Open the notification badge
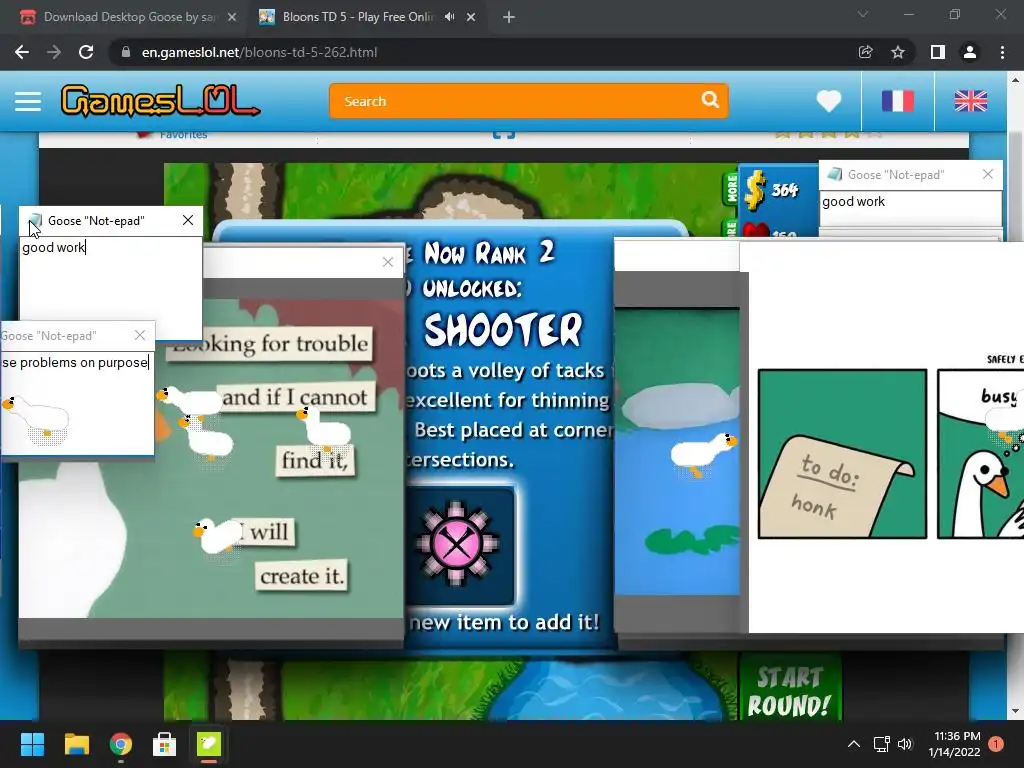The width and height of the screenshot is (1024, 768). pyautogui.click(x=996, y=744)
